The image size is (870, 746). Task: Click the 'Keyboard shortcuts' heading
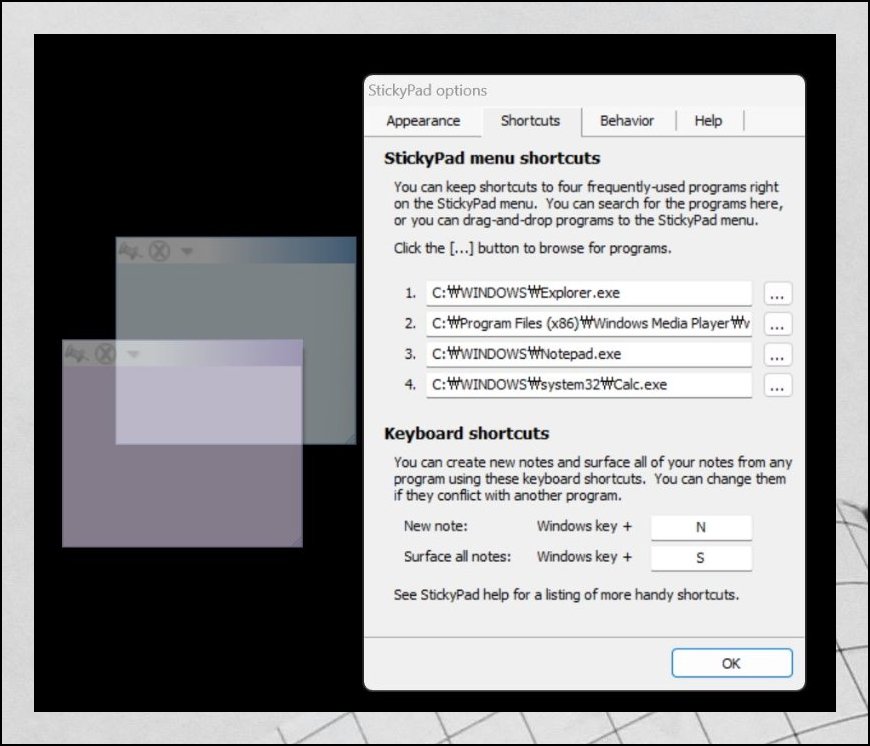tap(467, 434)
